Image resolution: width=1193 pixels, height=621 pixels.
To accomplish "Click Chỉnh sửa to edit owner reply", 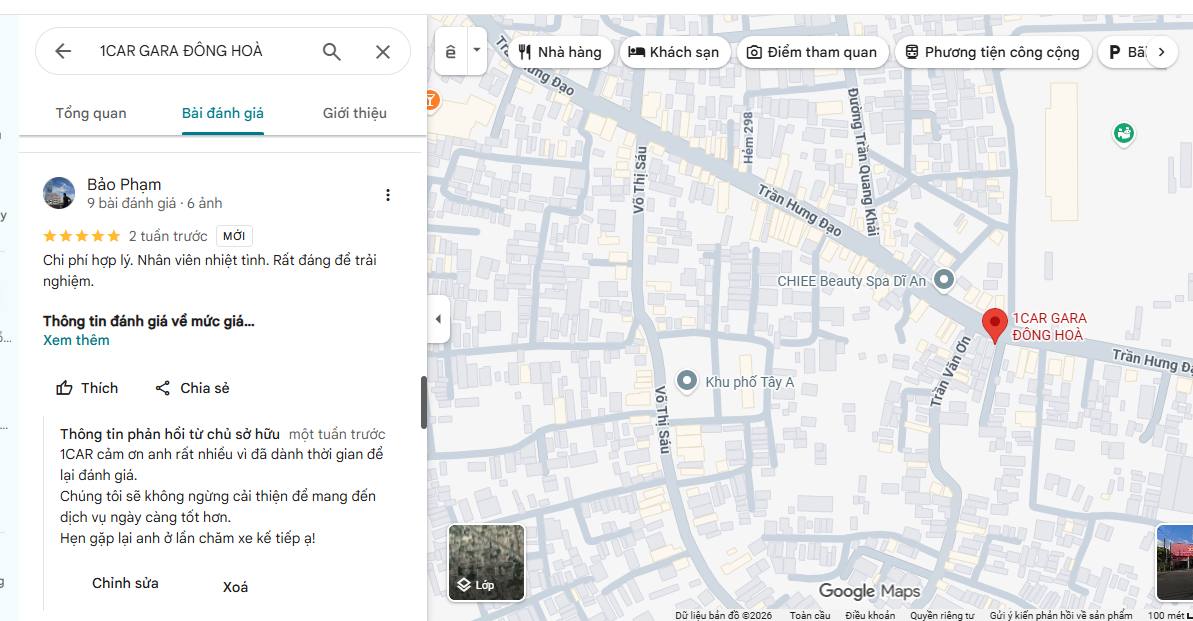I will 126,584.
